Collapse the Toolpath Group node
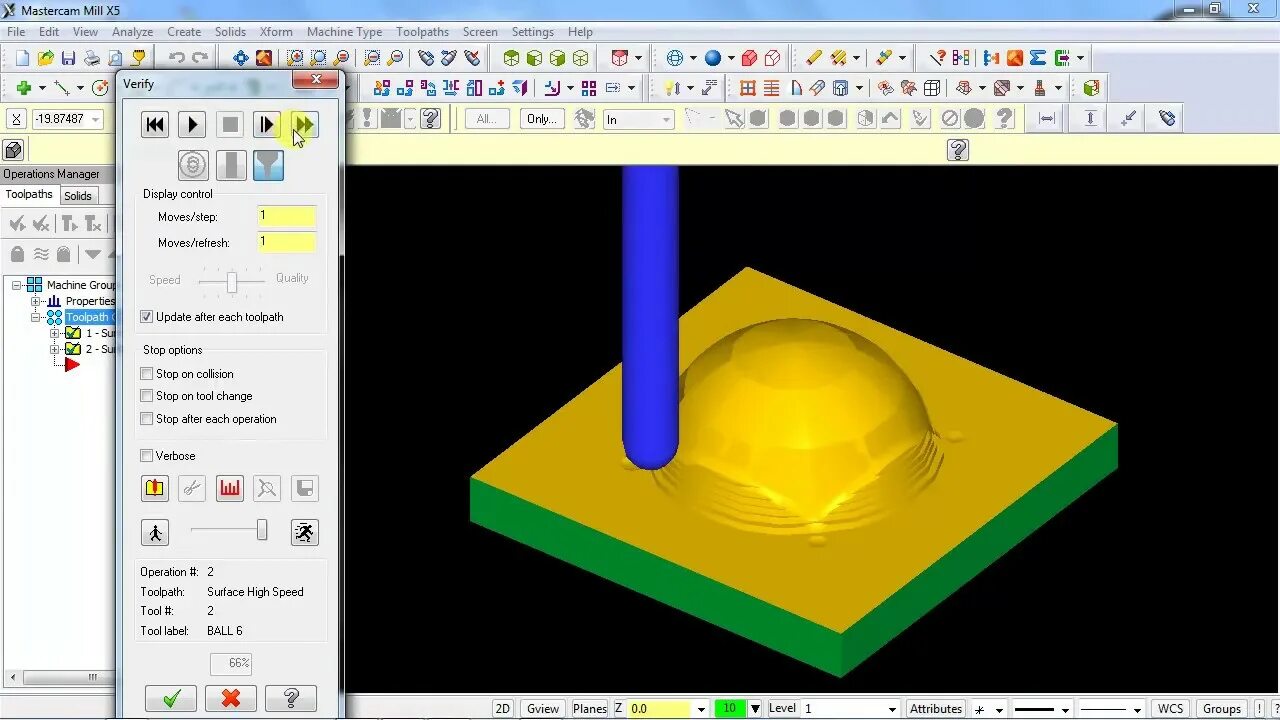This screenshot has width=1280, height=720. point(36,317)
